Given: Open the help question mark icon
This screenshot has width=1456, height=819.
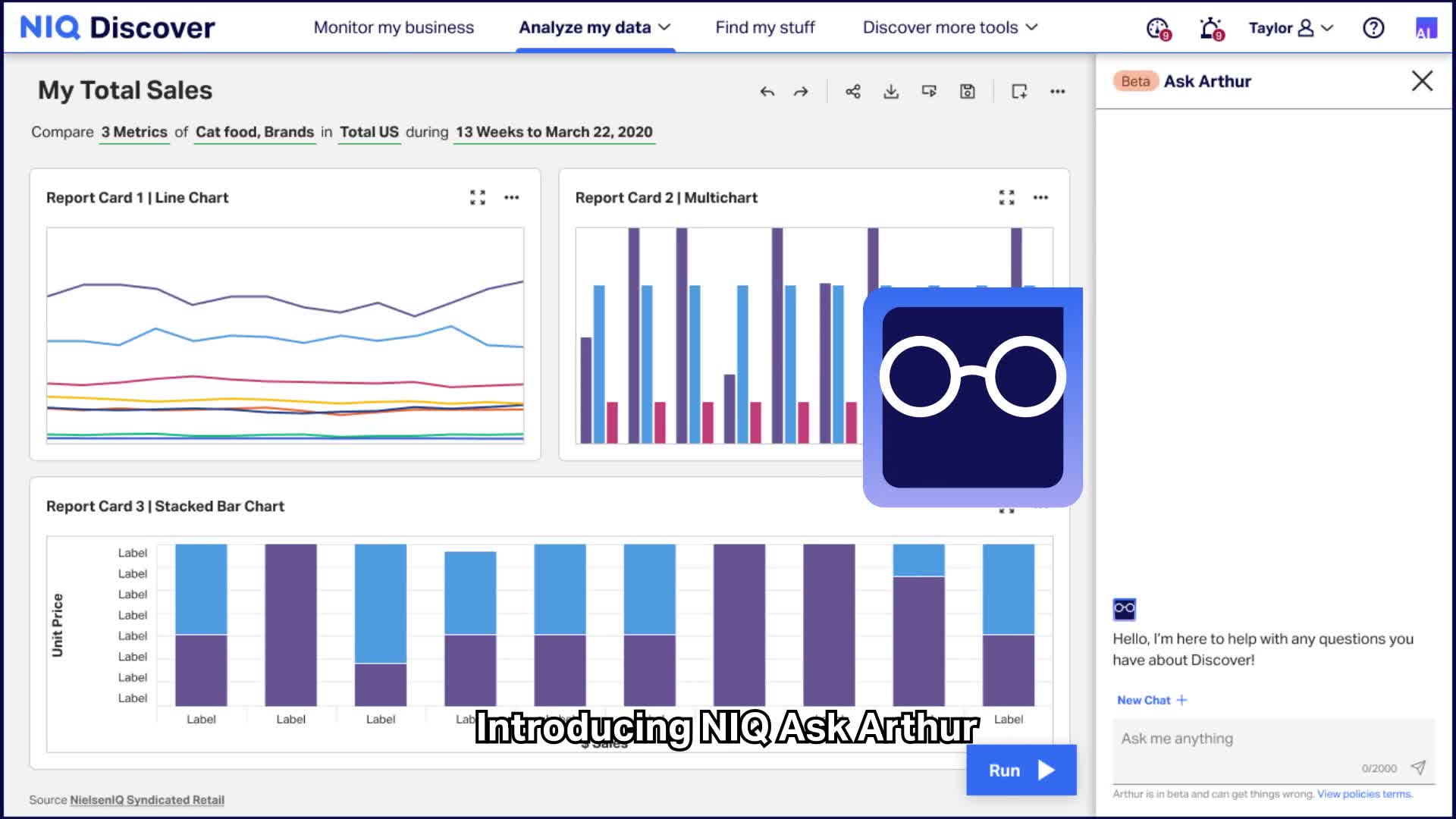Looking at the screenshot, I should coord(1373,28).
